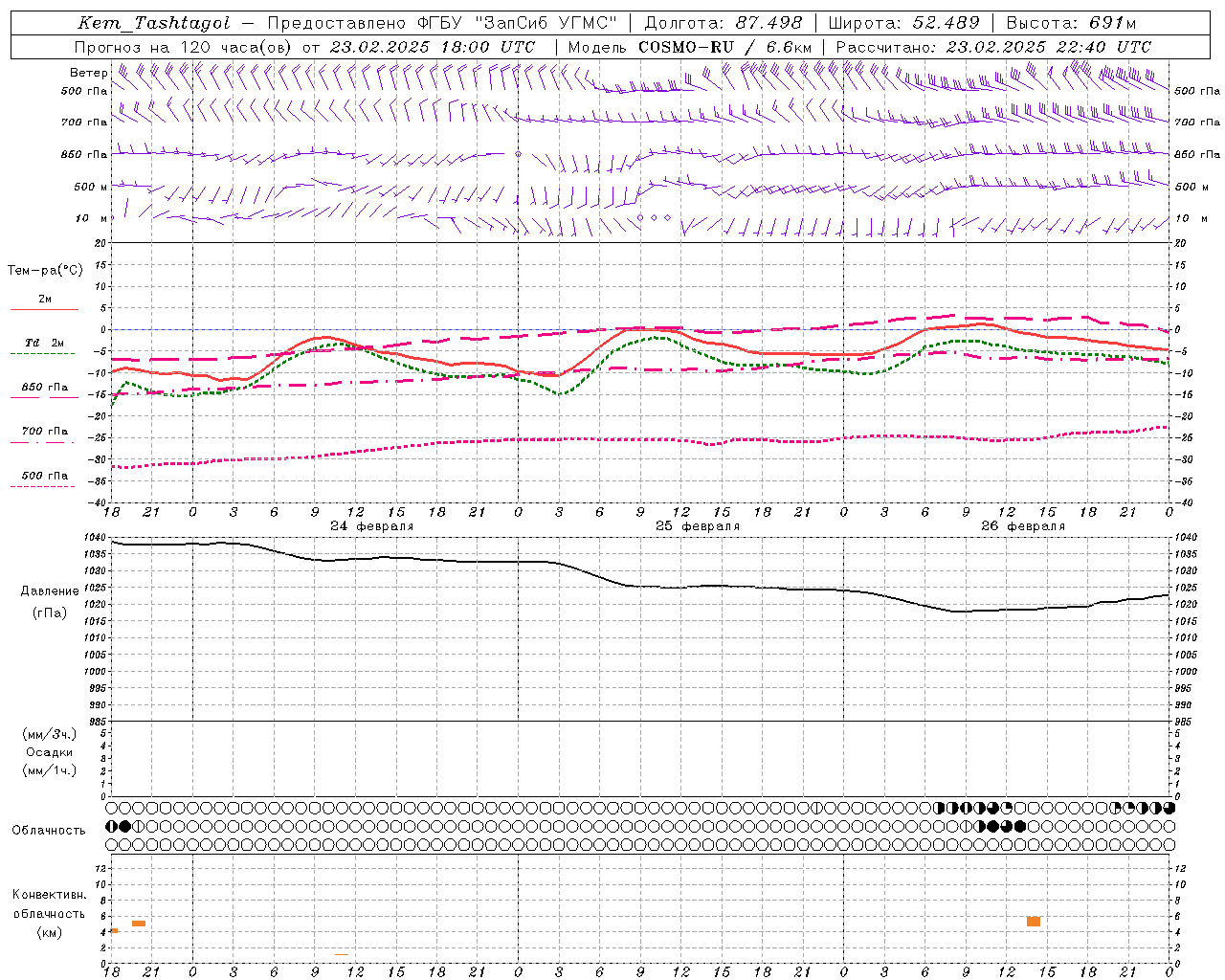This screenshot has height=980, width=1225.
Task: Click the (мм/3ч.) precipitation unit label
Action: pyautogui.click(x=50, y=735)
